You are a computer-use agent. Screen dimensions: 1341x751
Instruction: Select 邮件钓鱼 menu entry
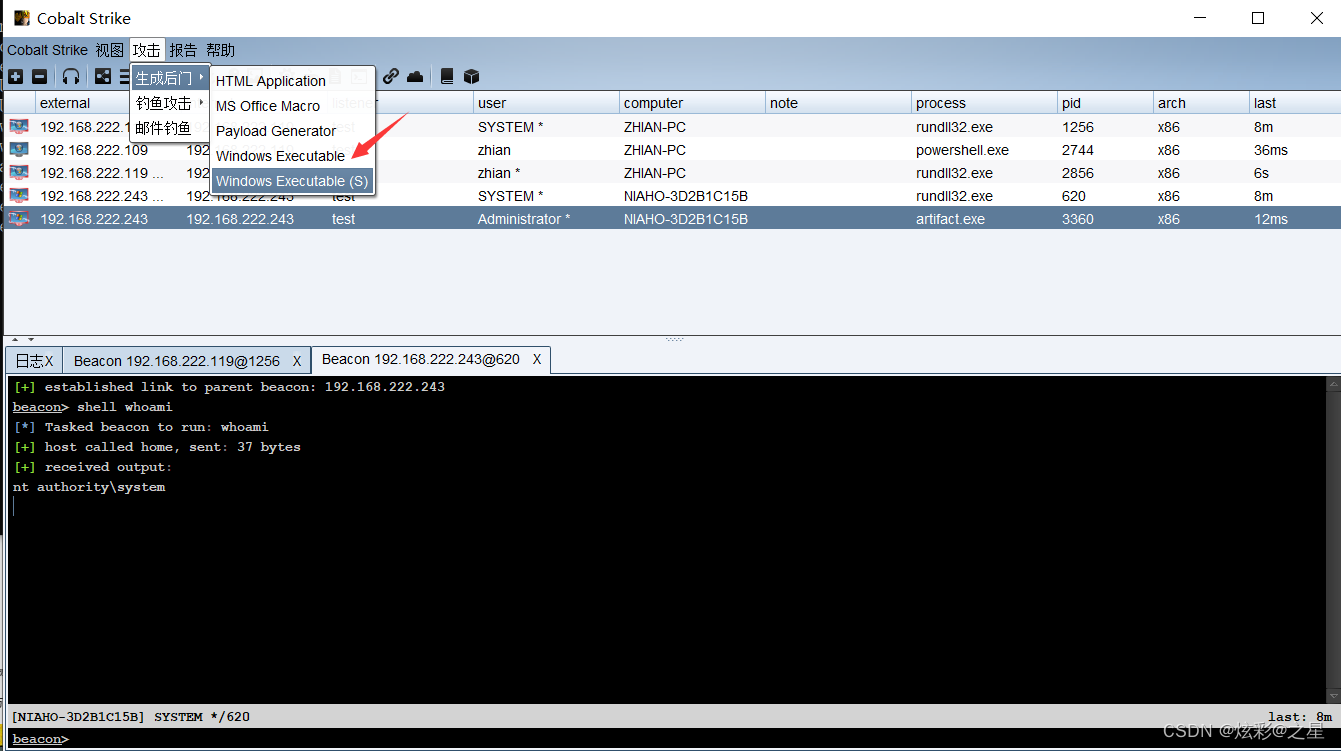170,128
